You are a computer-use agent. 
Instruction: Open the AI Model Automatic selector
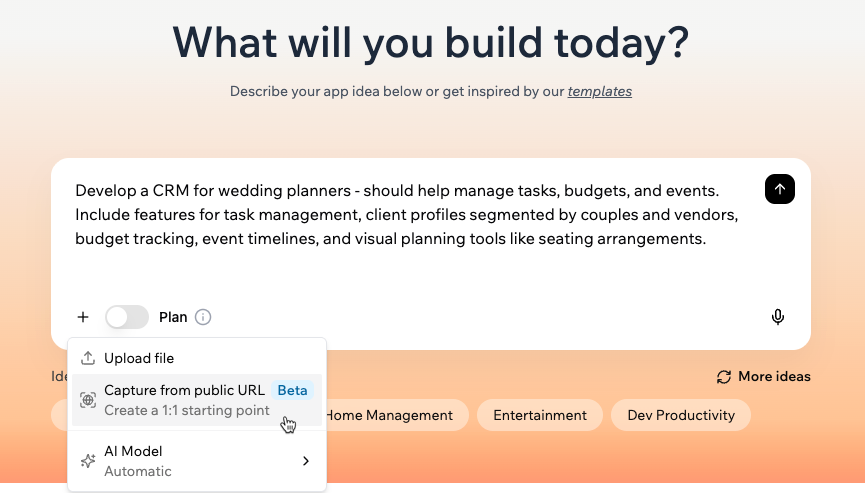(180, 461)
